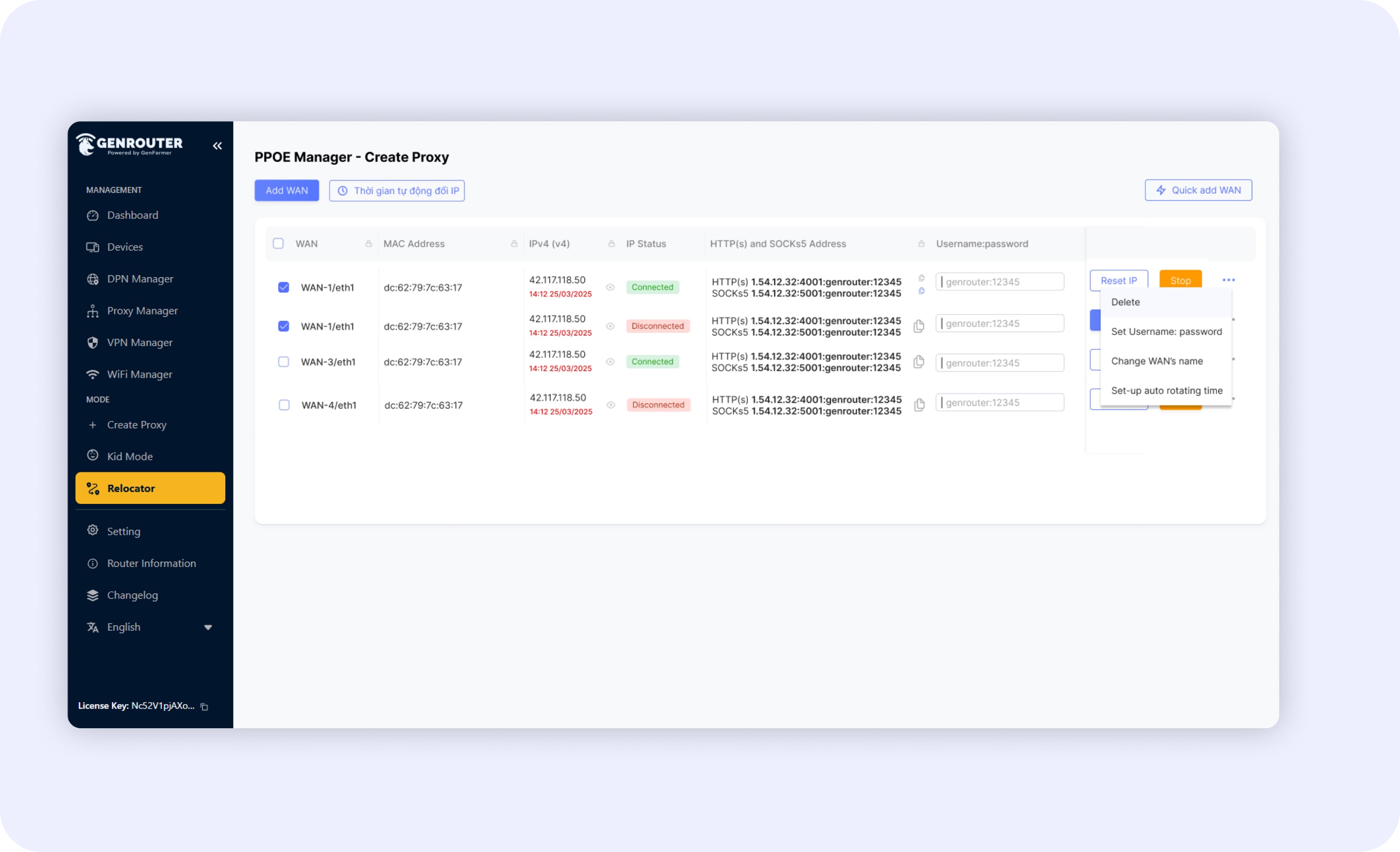Open WiFi Manager in sidebar

tap(139, 375)
